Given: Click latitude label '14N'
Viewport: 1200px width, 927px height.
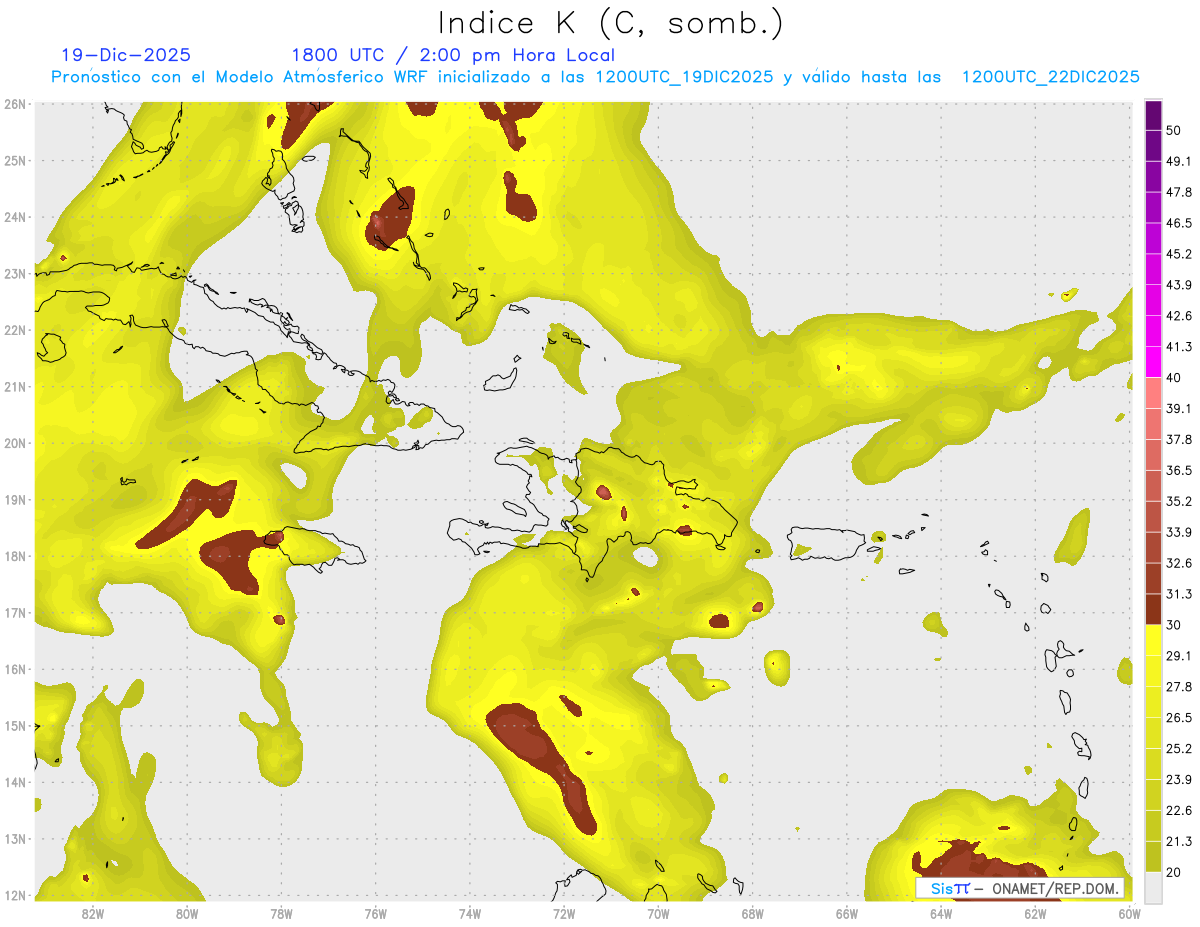Looking at the screenshot, I should (14, 782).
